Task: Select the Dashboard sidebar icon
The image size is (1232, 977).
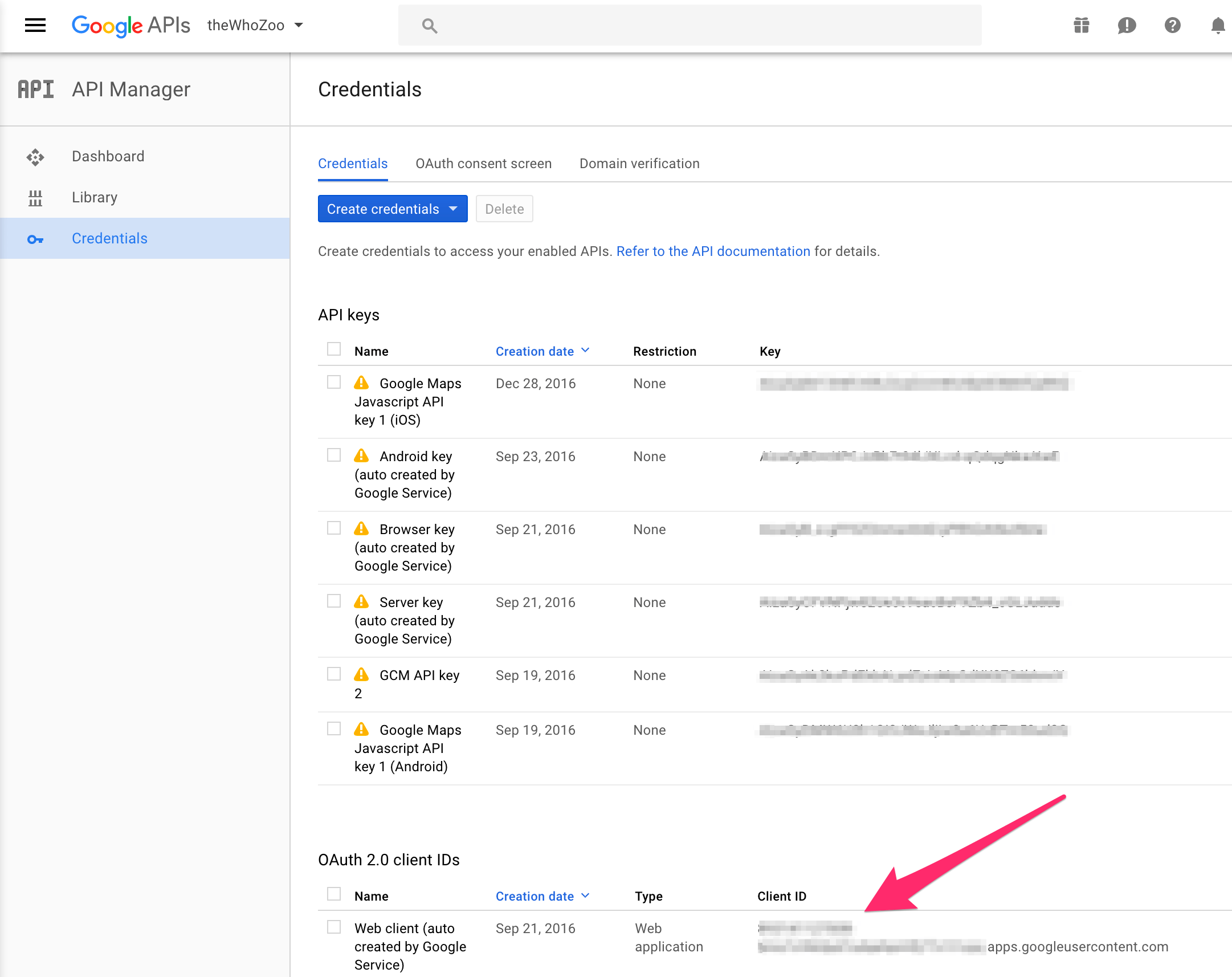Action: pyautogui.click(x=35, y=157)
